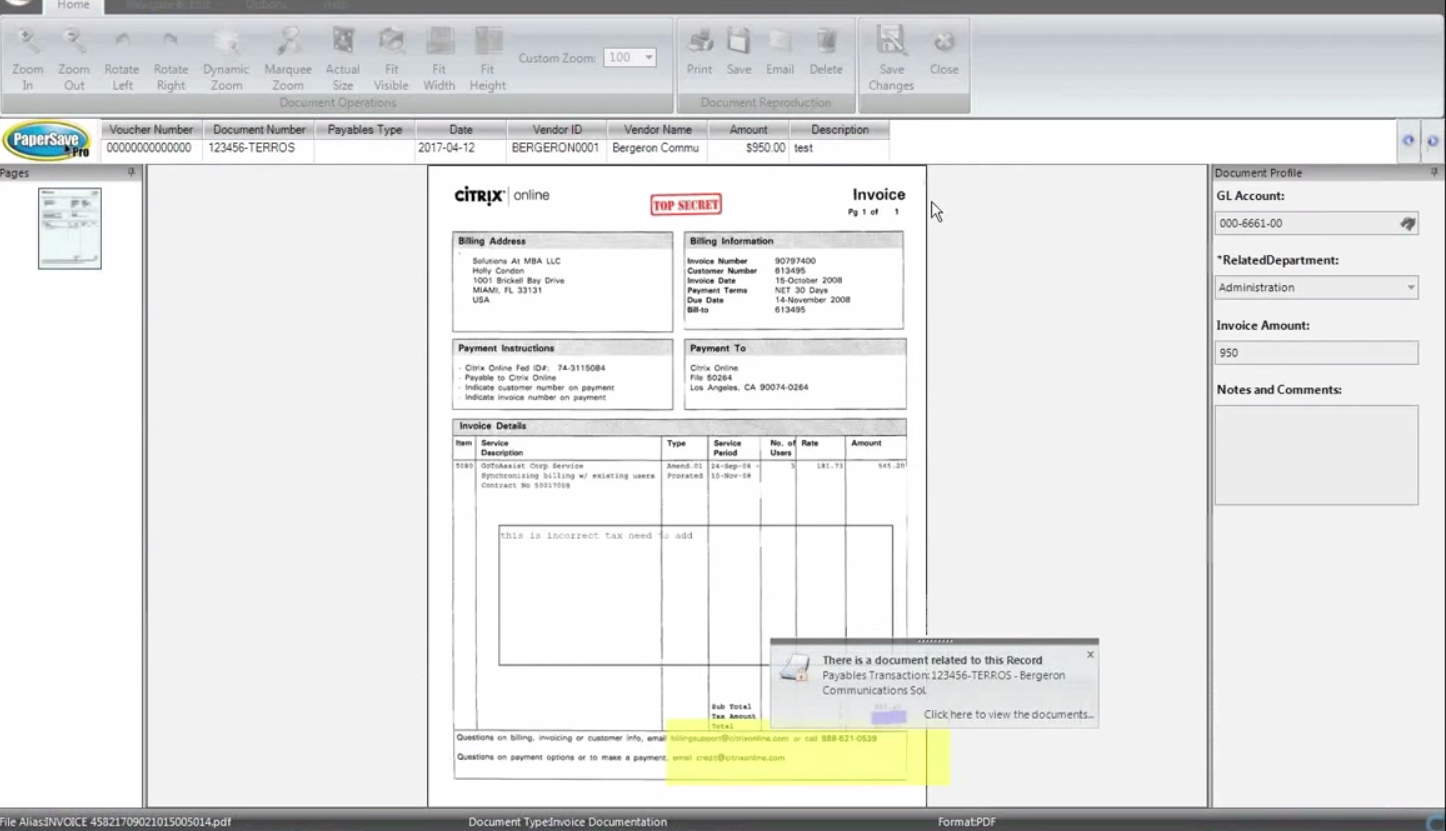The width and height of the screenshot is (1446, 831).
Task: Rotate the document left
Action: pos(122,58)
